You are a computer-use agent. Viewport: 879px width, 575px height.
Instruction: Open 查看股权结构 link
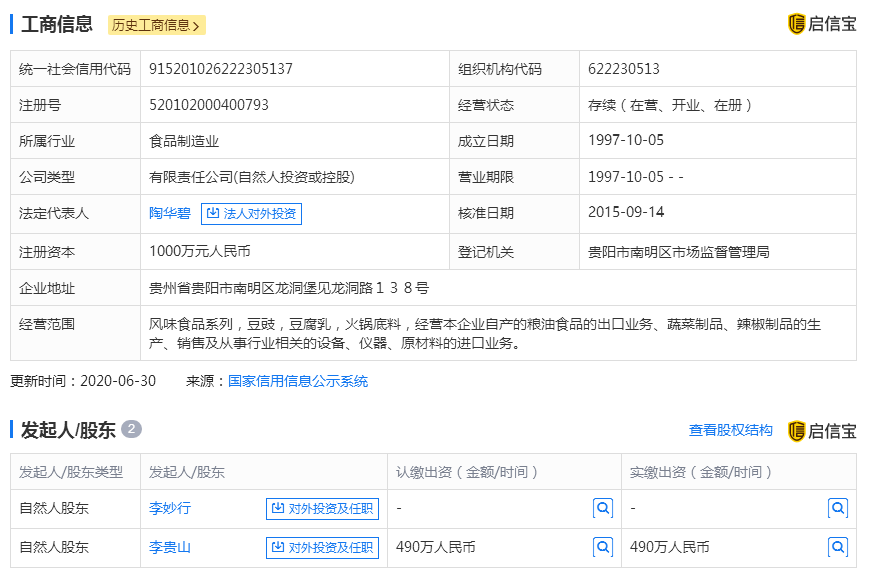coord(730,430)
